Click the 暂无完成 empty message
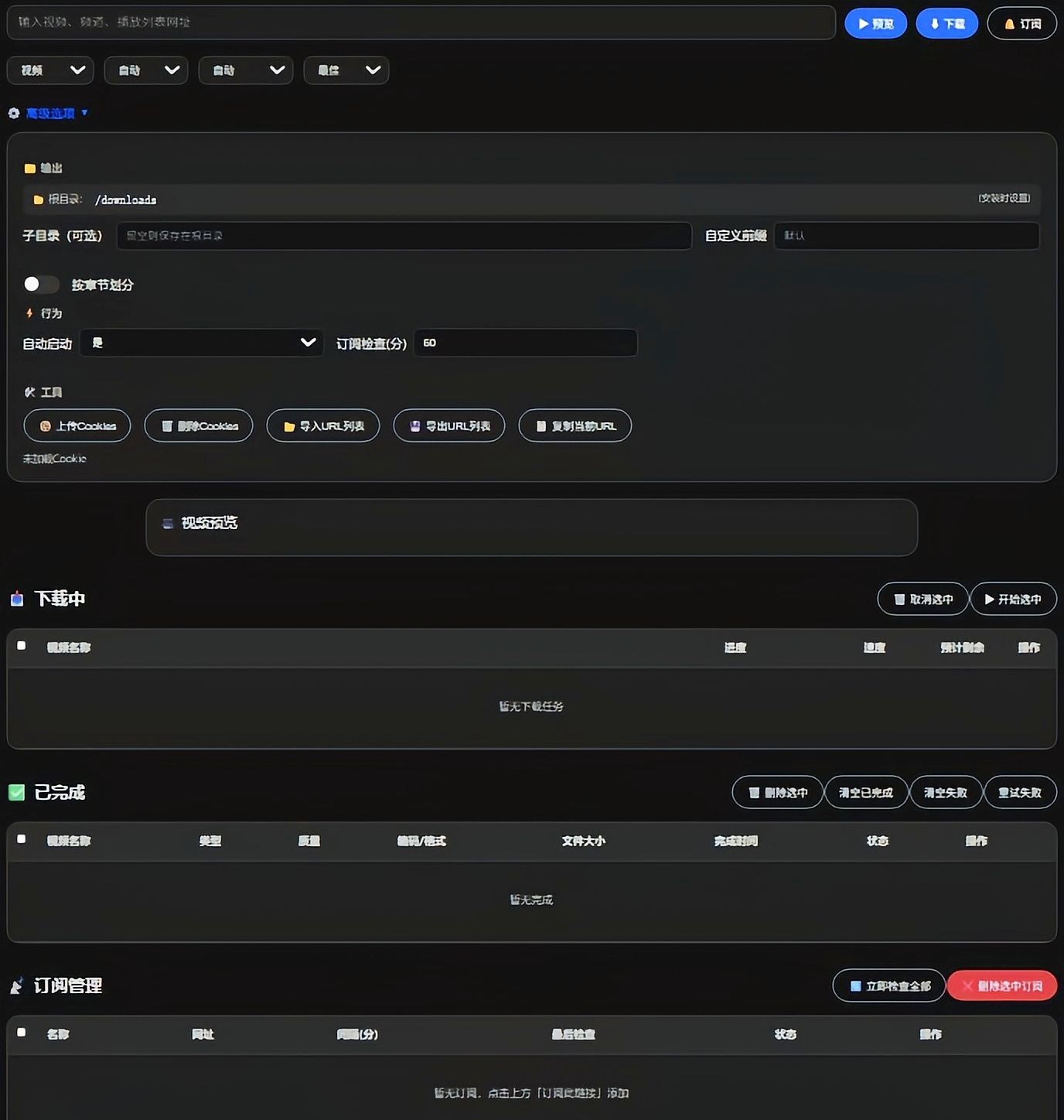 pos(531,900)
